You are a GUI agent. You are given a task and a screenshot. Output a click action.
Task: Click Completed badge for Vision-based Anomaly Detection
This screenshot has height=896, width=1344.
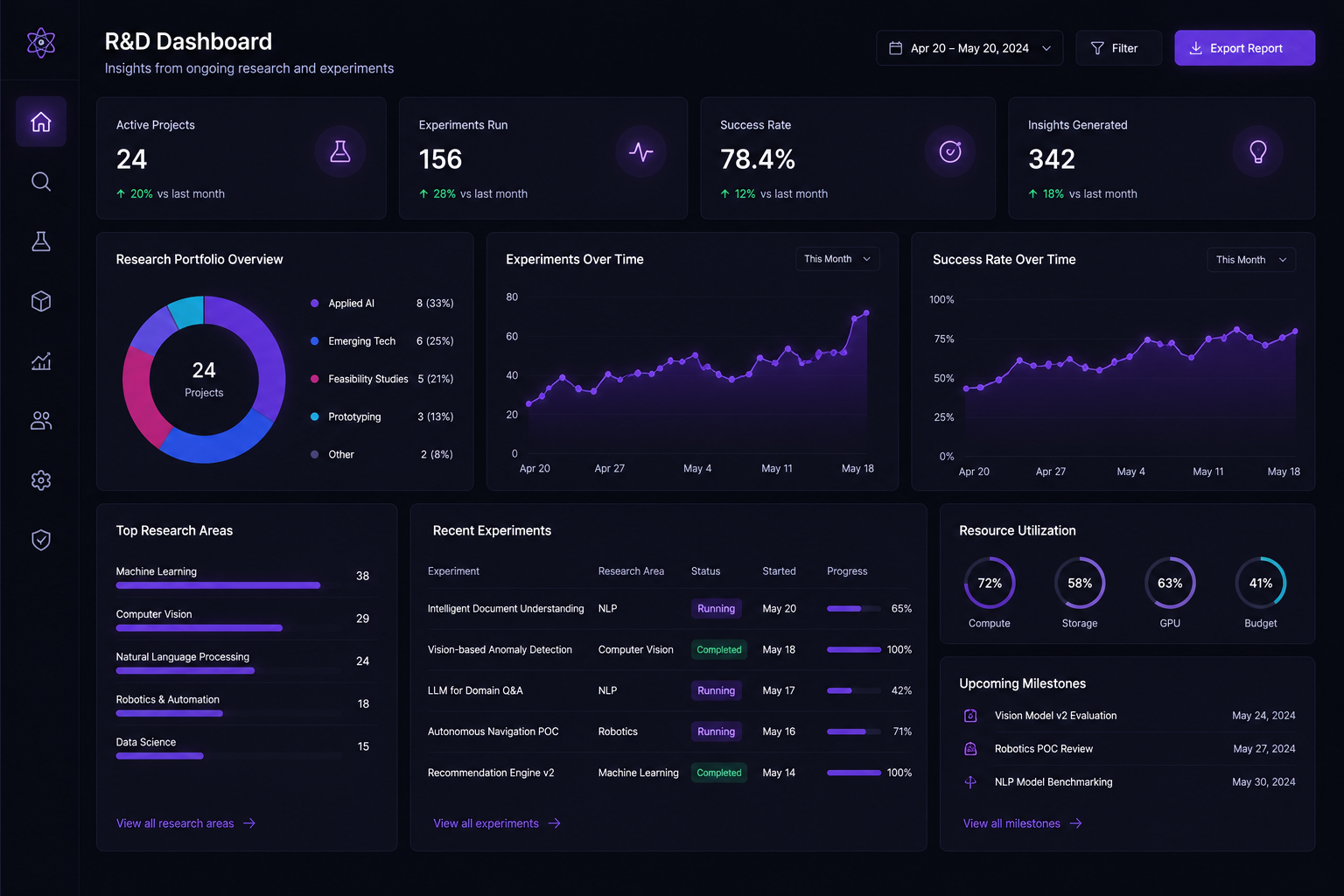719,649
